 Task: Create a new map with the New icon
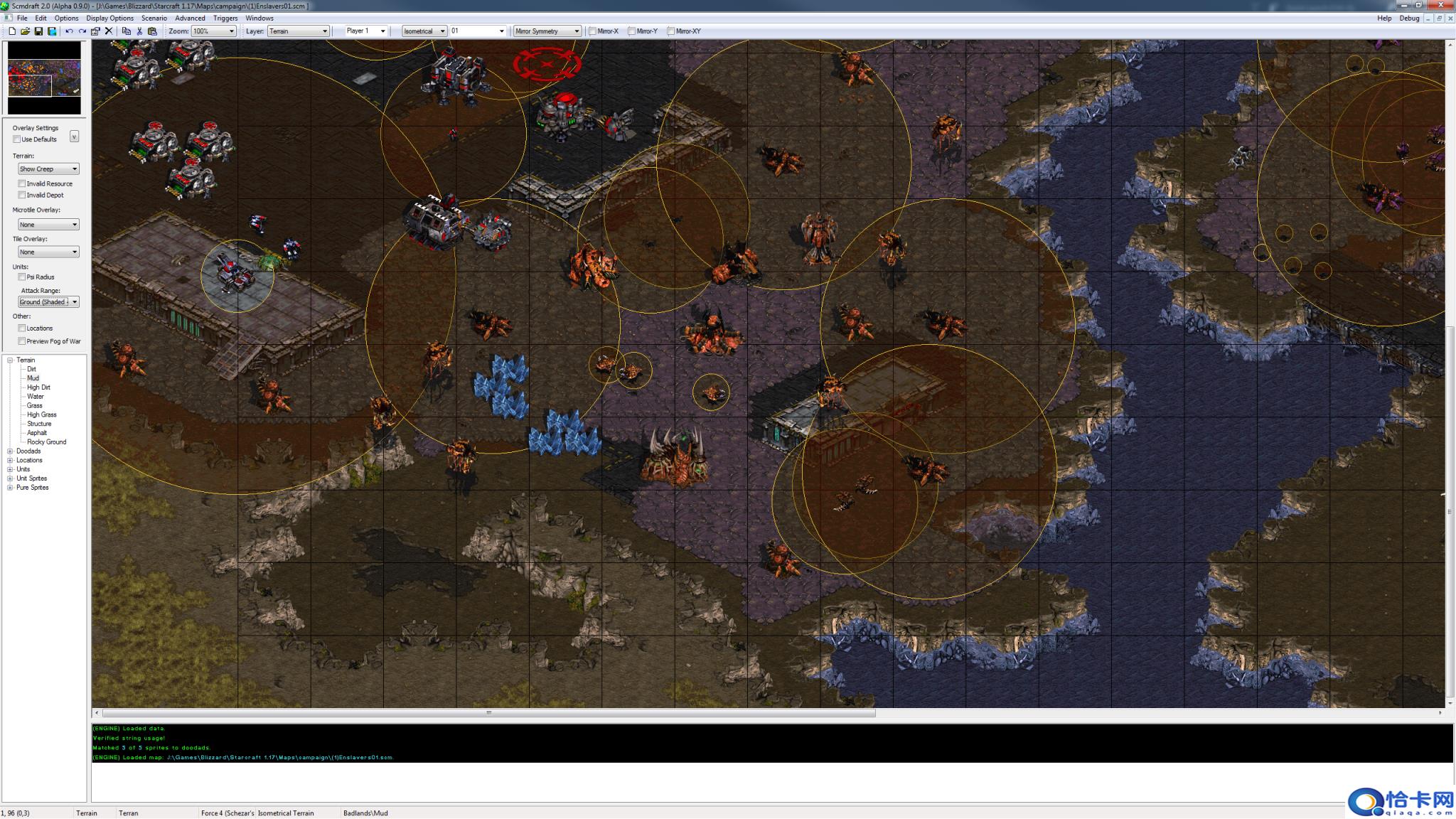(x=12, y=31)
